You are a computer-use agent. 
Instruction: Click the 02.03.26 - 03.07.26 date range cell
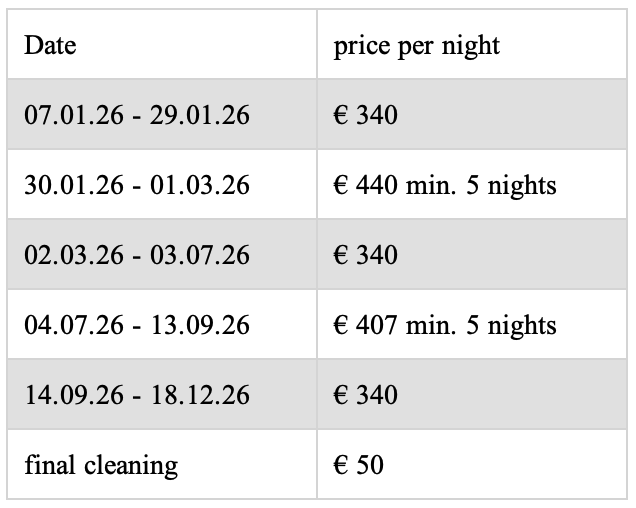137,255
